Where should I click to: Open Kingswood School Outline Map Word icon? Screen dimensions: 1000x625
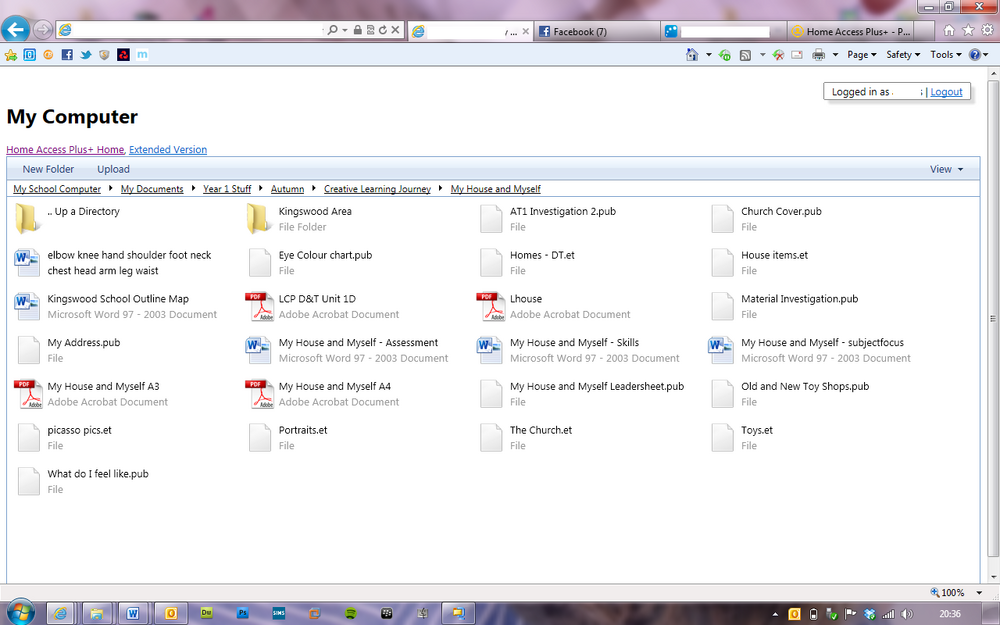(x=27, y=307)
